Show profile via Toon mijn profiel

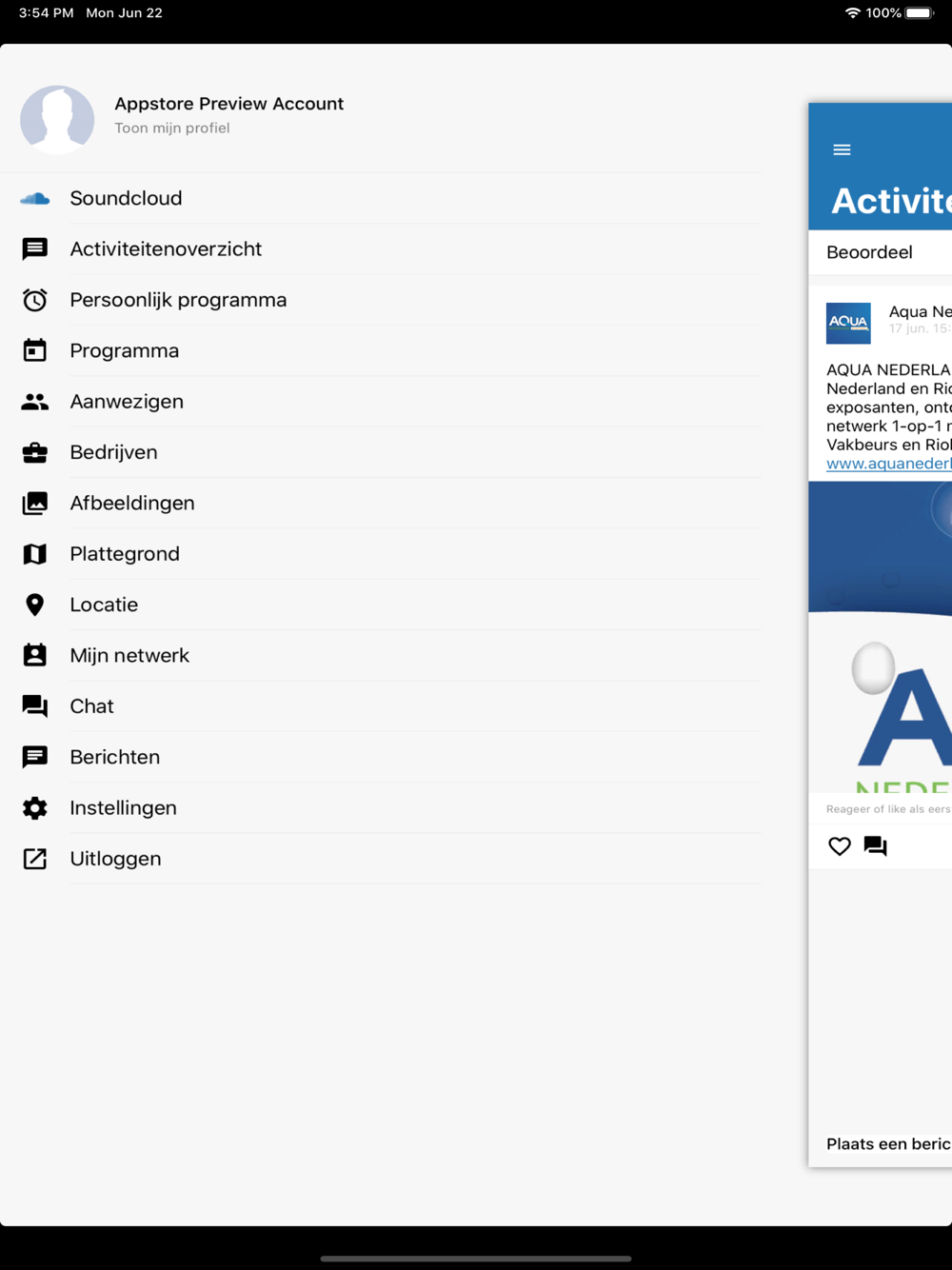(172, 129)
